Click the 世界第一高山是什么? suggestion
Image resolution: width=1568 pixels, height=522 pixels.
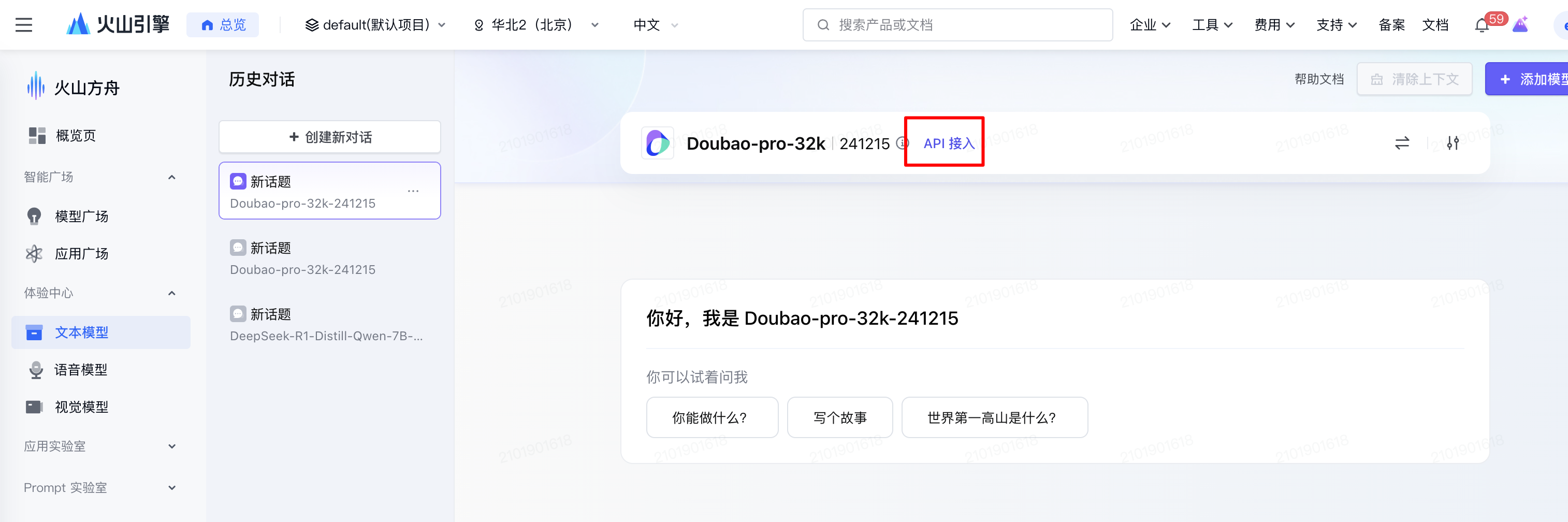click(x=995, y=418)
